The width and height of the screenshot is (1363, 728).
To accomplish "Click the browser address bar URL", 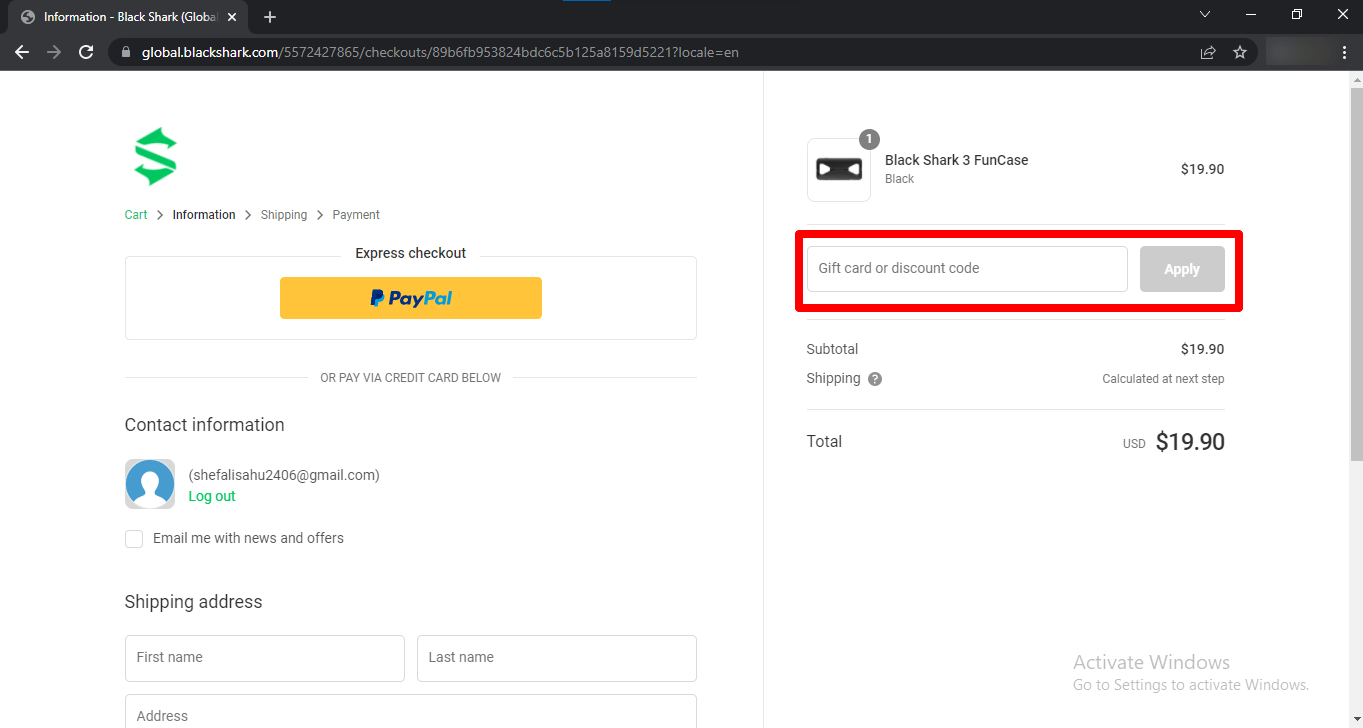I will [440, 52].
